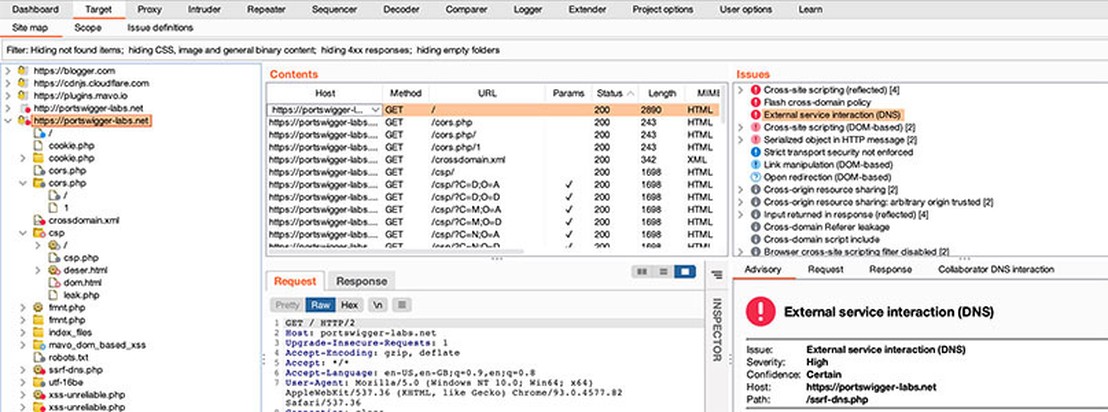This screenshot has width=1108, height=412.
Task: Select combined tabbed message layout
Action: coord(685,271)
